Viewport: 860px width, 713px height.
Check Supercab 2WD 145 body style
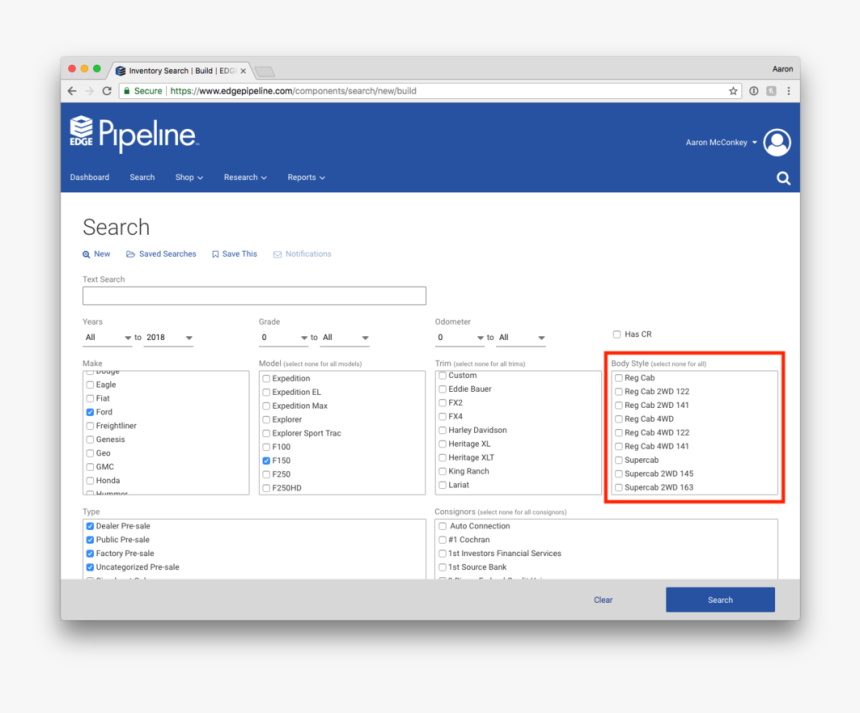(619, 474)
